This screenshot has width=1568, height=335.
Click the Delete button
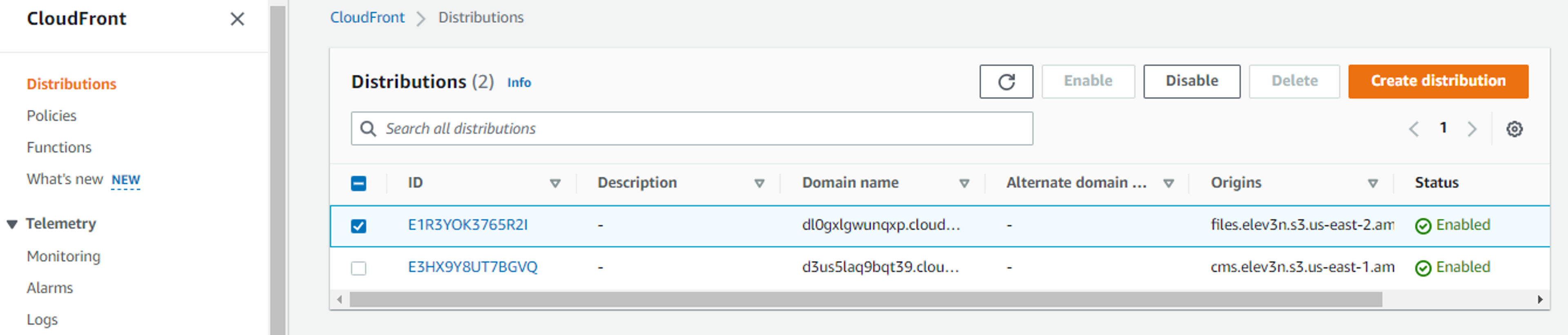pyautogui.click(x=1294, y=82)
